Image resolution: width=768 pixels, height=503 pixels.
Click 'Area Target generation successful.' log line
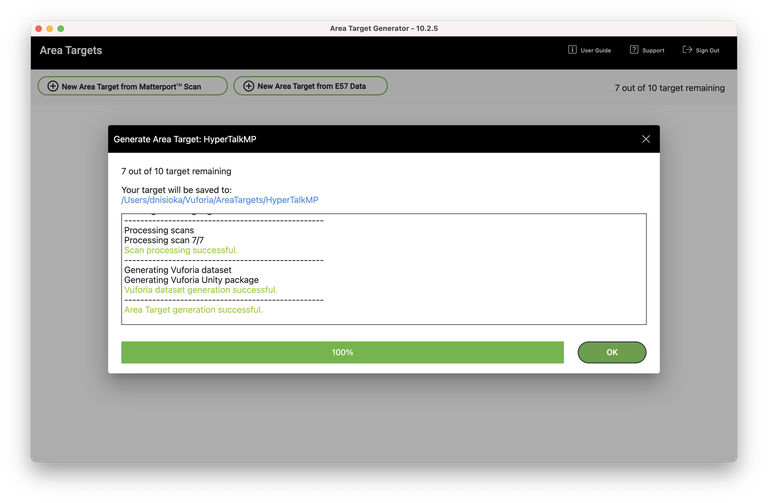(x=193, y=310)
